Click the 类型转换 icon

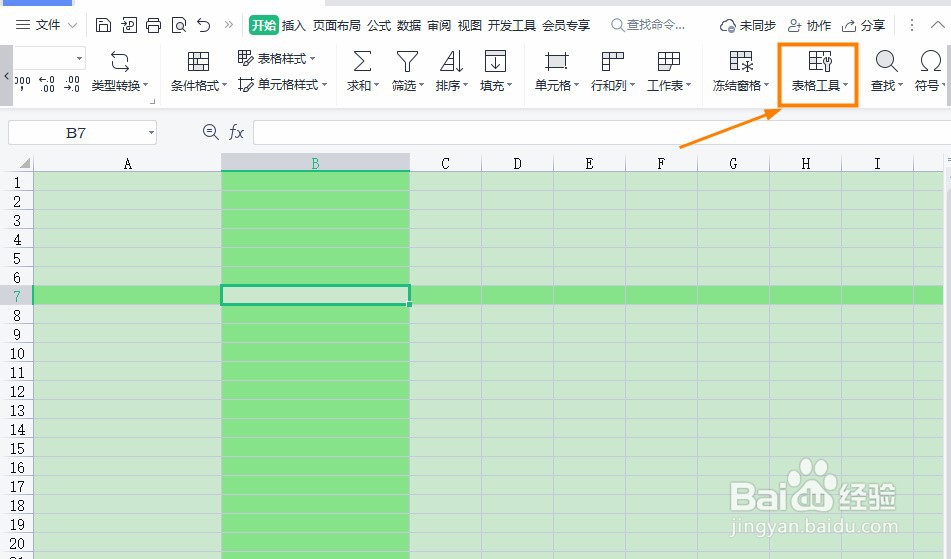pos(120,62)
